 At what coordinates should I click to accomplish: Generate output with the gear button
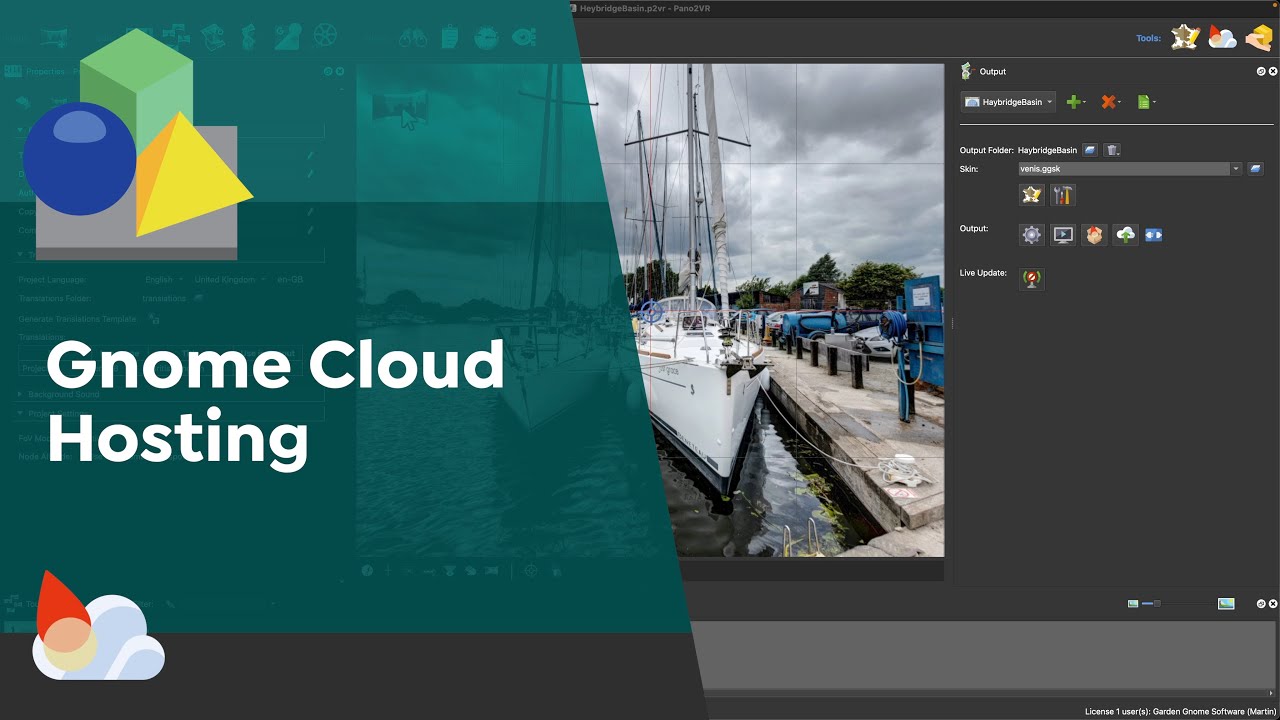(x=1031, y=235)
